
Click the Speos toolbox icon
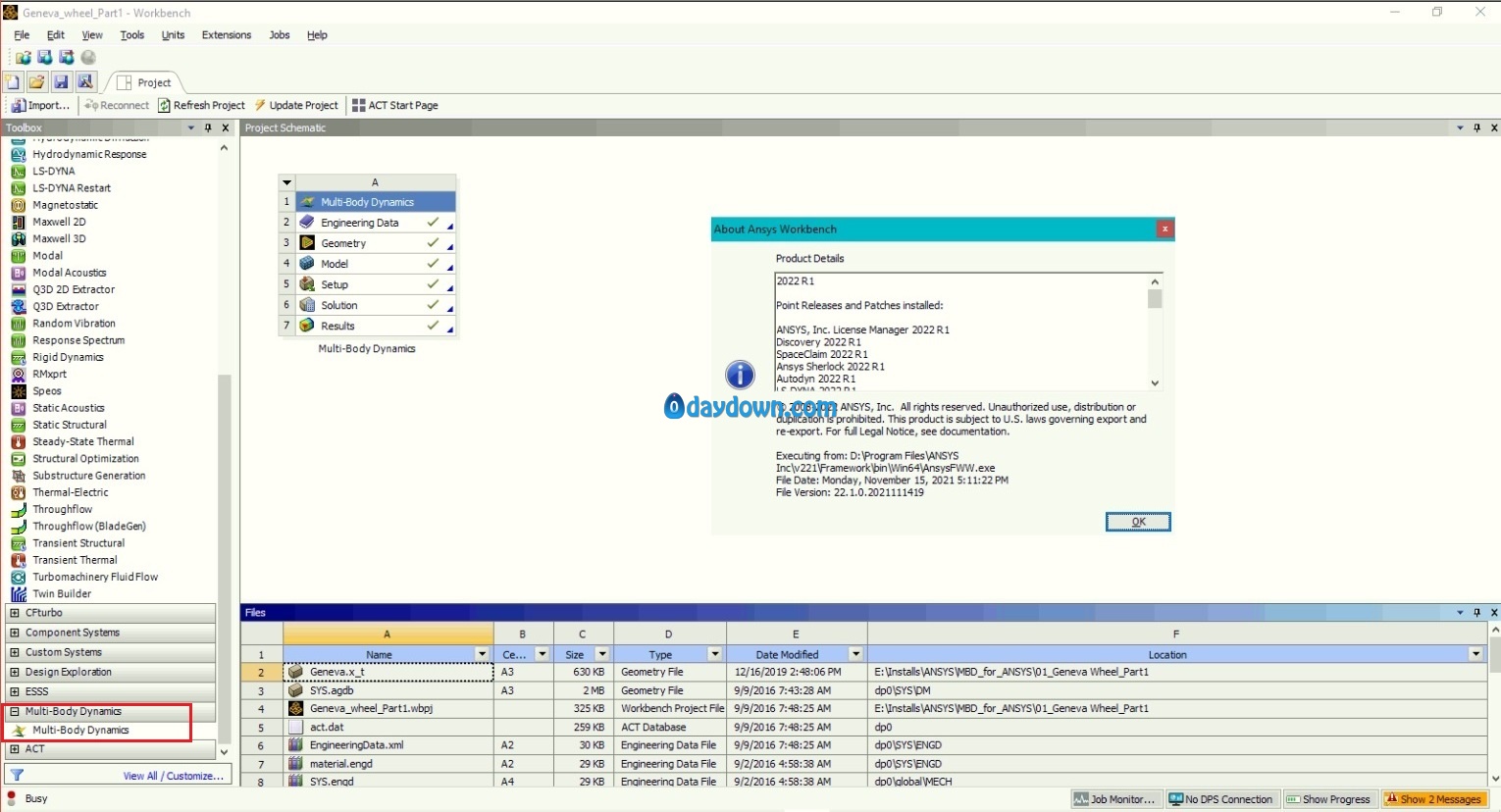18,391
